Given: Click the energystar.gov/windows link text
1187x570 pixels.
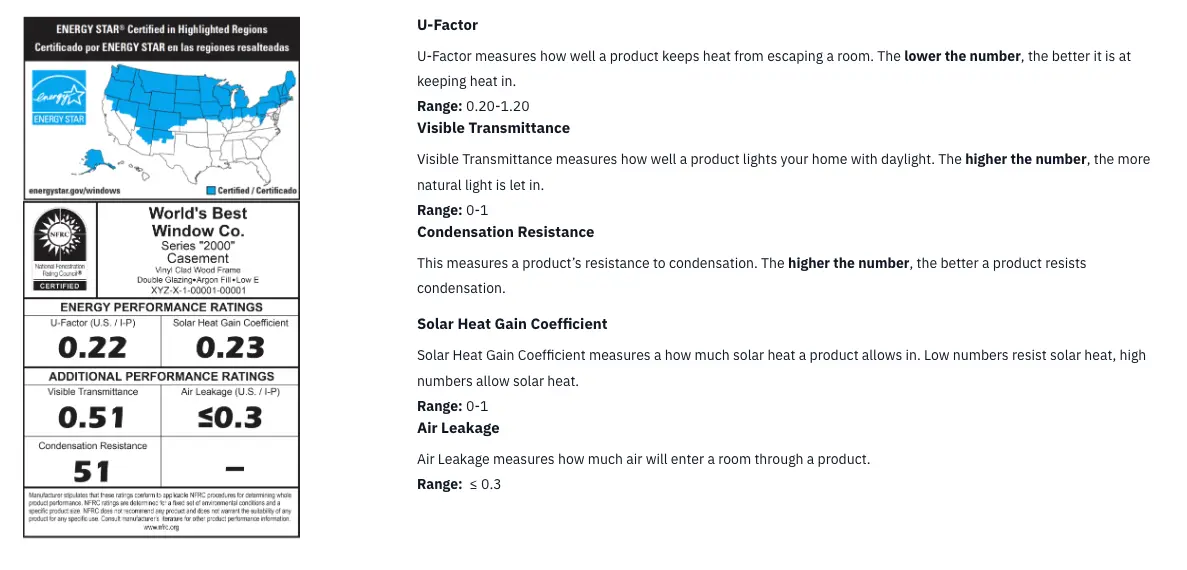Looking at the screenshot, I should [74, 192].
